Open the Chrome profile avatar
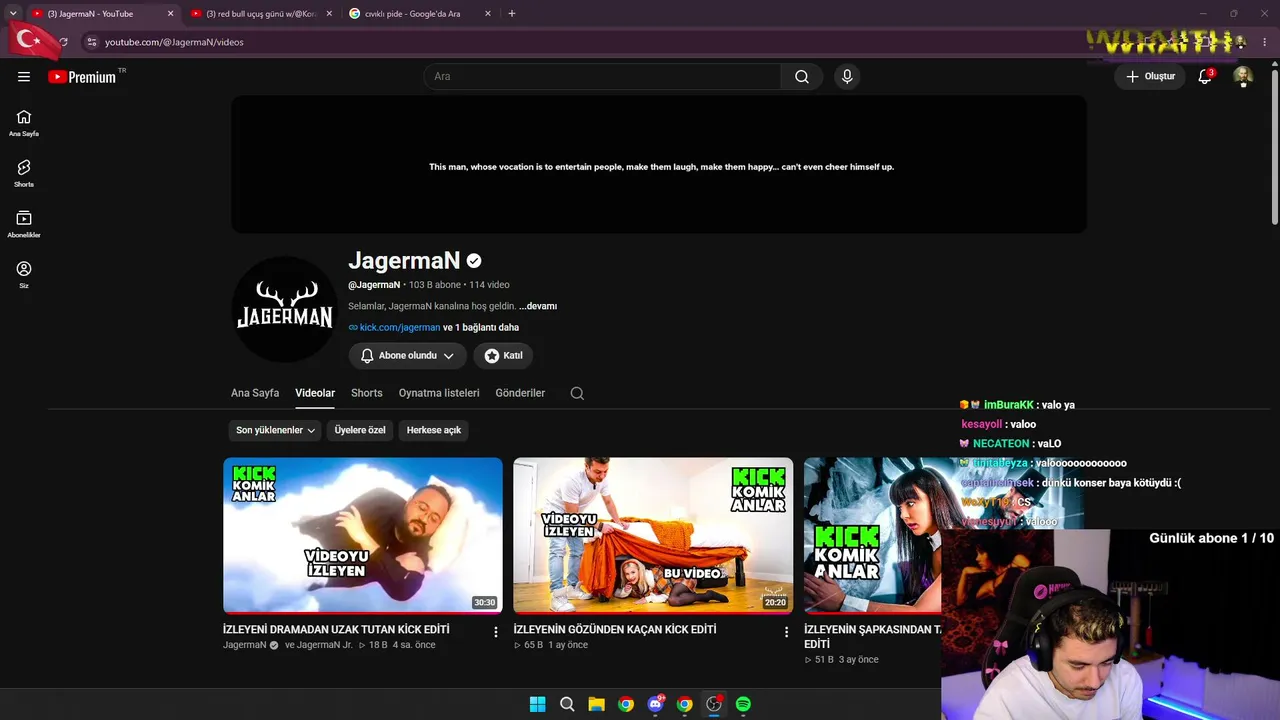This screenshot has height=720, width=1280. click(1241, 42)
